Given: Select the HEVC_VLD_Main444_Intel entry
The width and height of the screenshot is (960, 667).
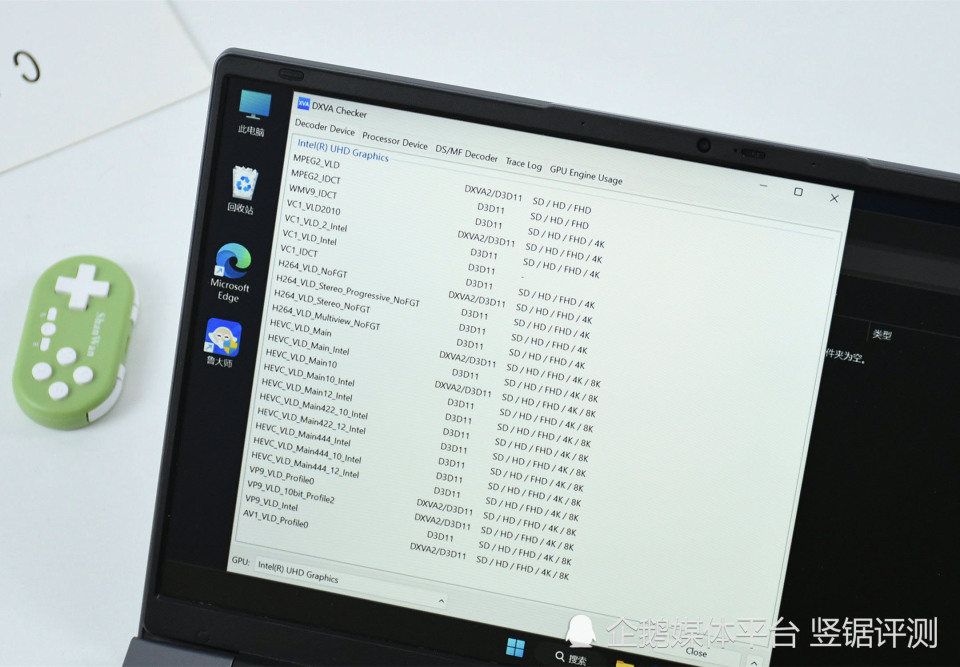Looking at the screenshot, I should [x=302, y=435].
